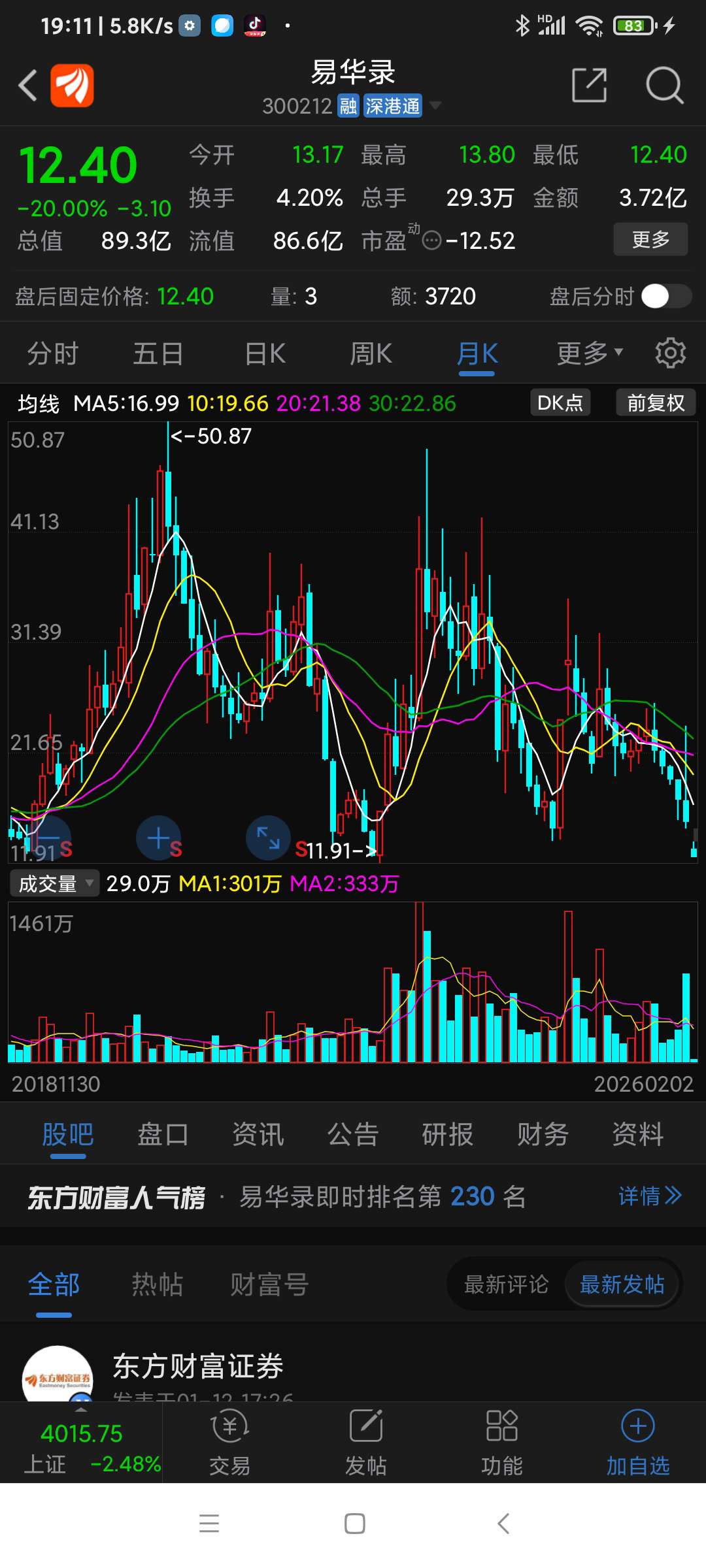
Task: Tap the 总值 89.3亿 value
Action: [x=135, y=241]
